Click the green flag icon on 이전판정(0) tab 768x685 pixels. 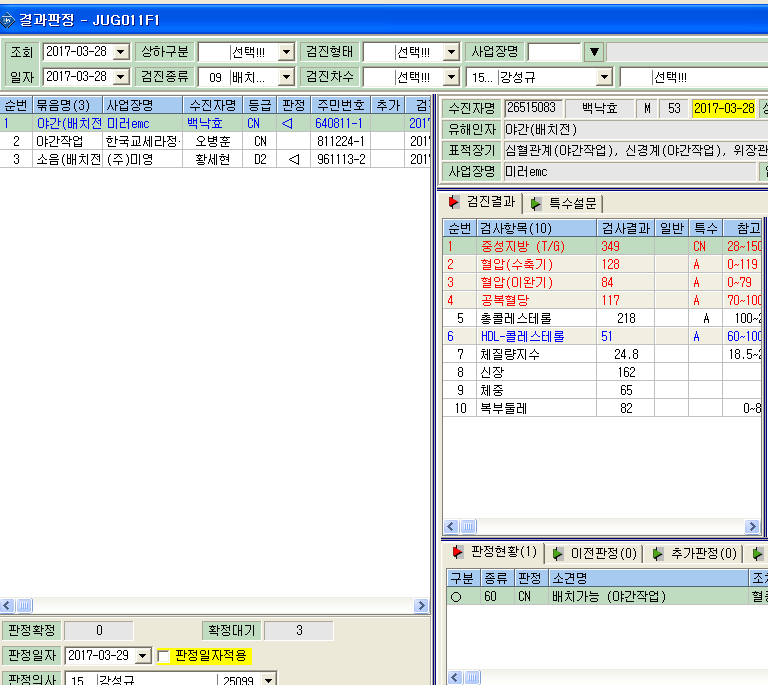[x=557, y=554]
